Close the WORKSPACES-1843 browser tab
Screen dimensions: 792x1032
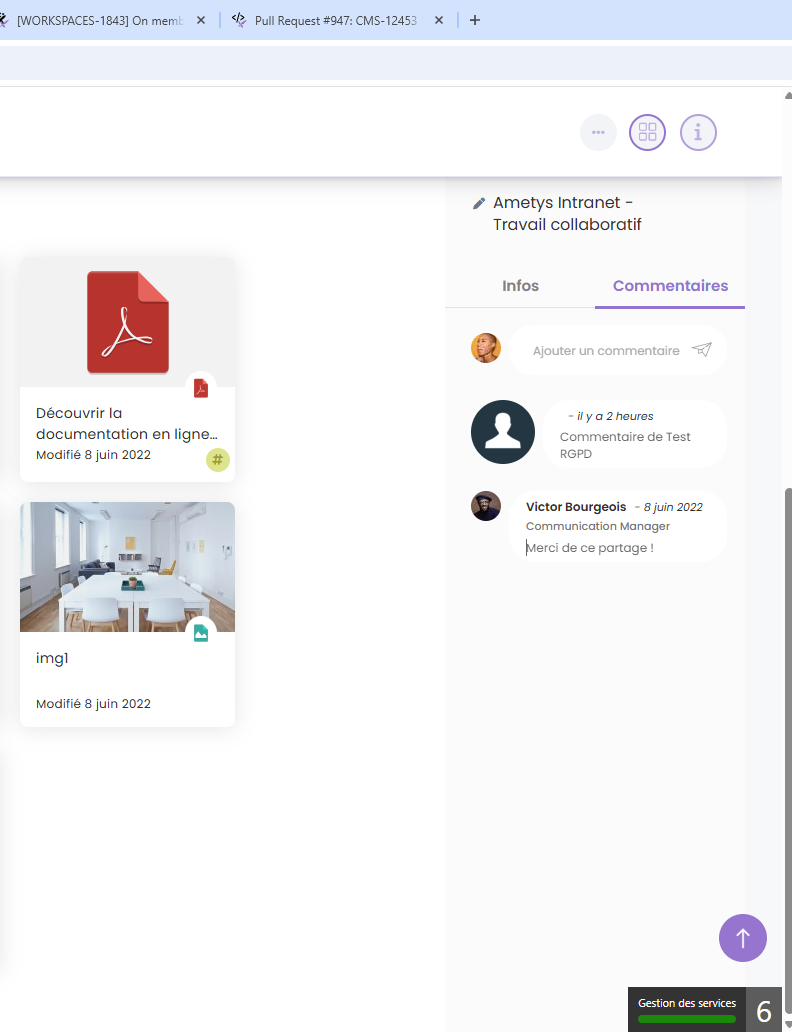(x=200, y=20)
